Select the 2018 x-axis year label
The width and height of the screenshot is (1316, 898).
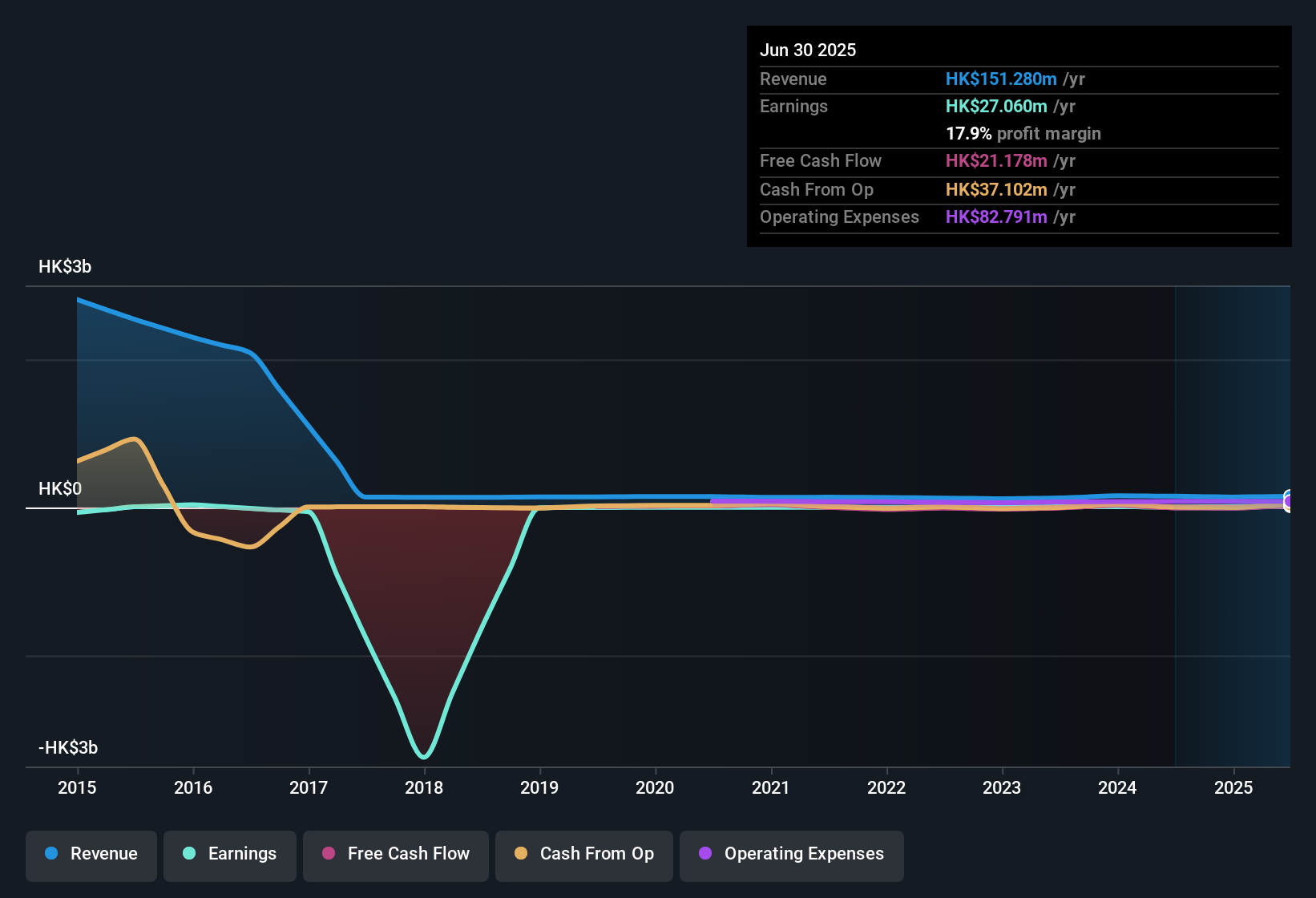click(424, 787)
